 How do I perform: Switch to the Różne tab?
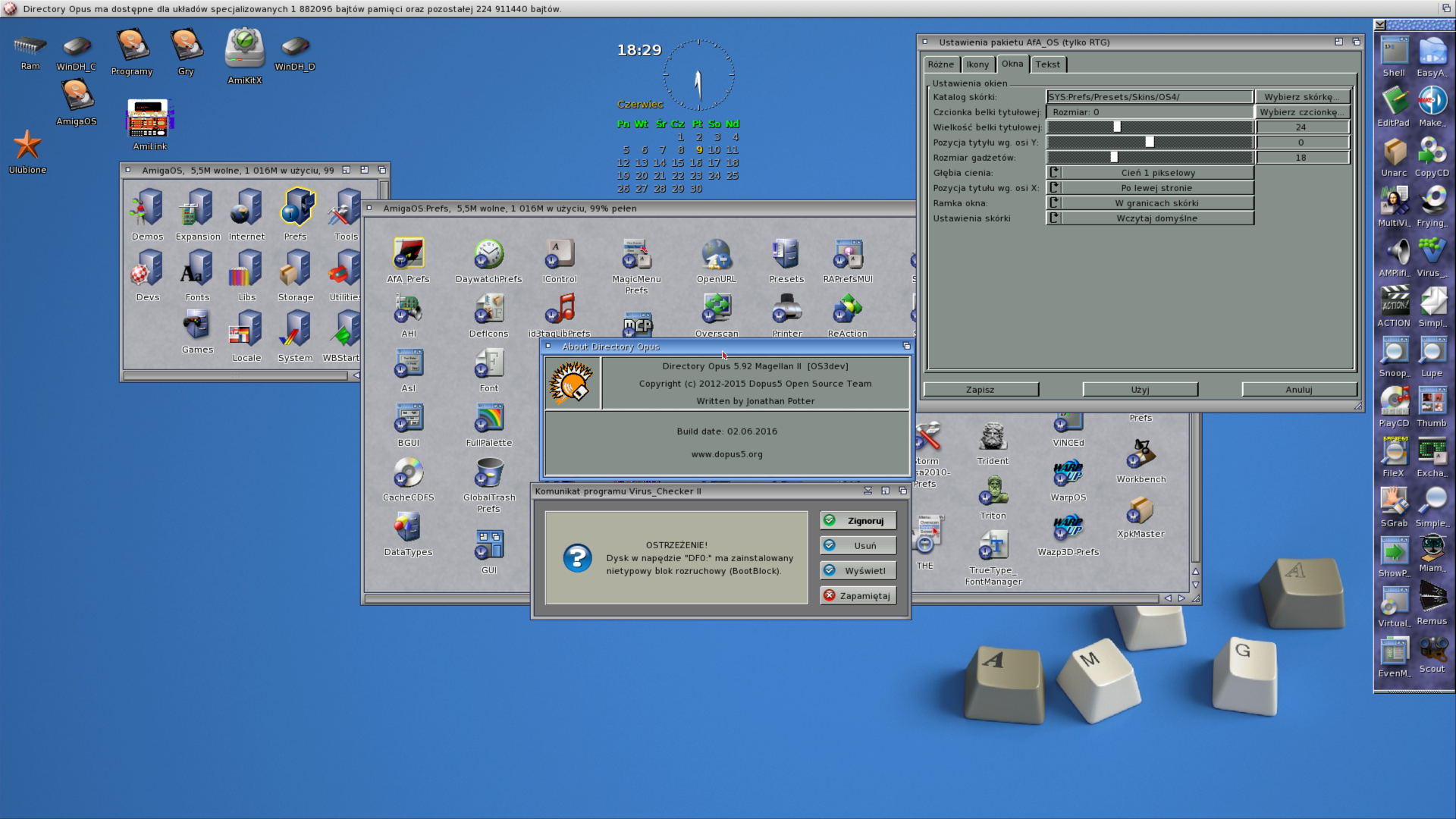(941, 64)
